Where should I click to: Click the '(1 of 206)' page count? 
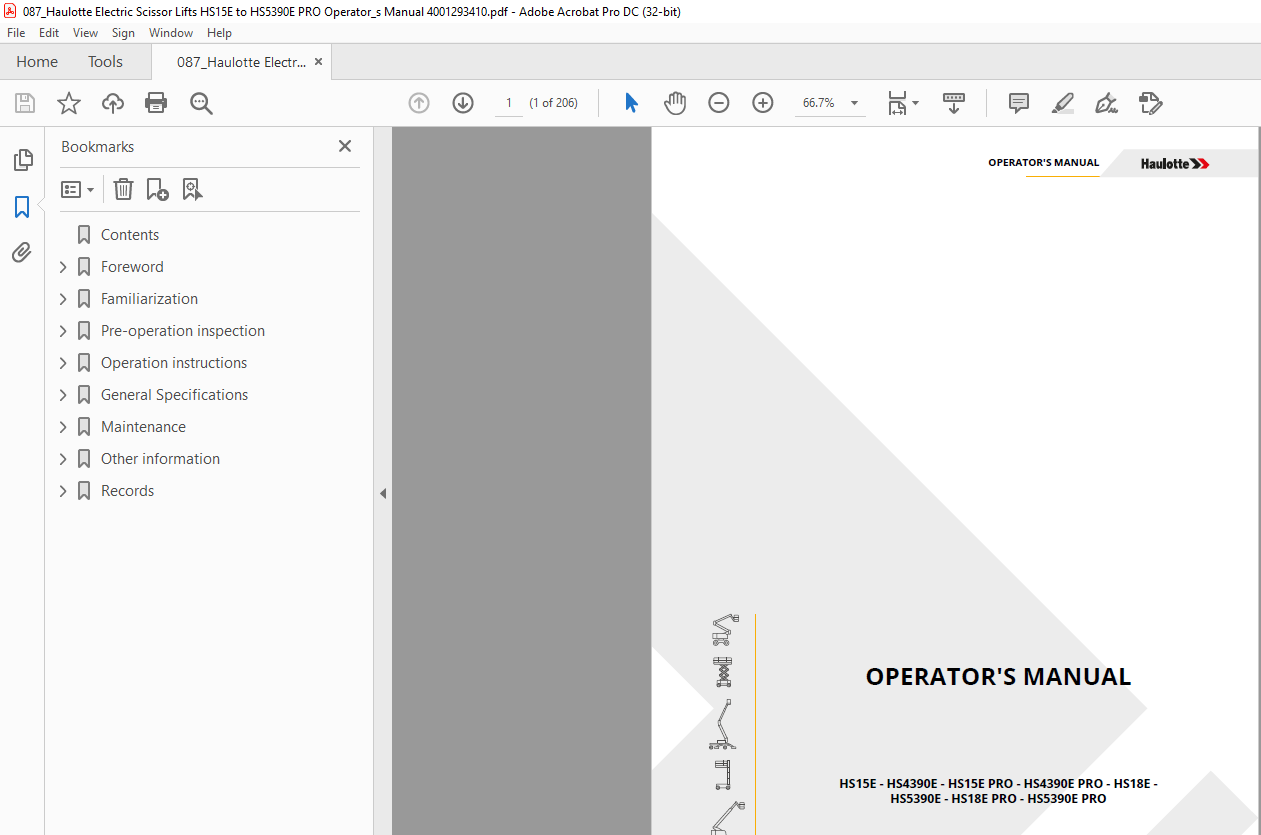[554, 103]
